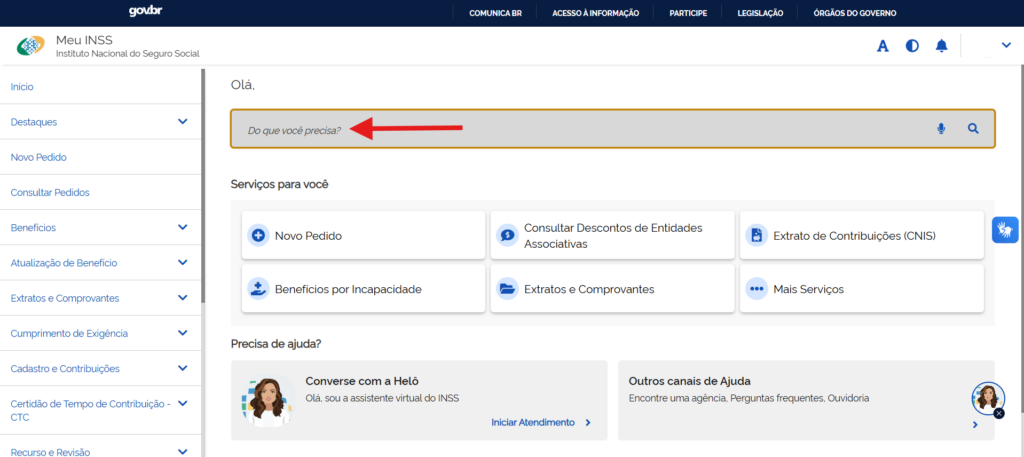Click the 'Do que você precisa?' search field
The width and height of the screenshot is (1024, 457).
pos(613,129)
